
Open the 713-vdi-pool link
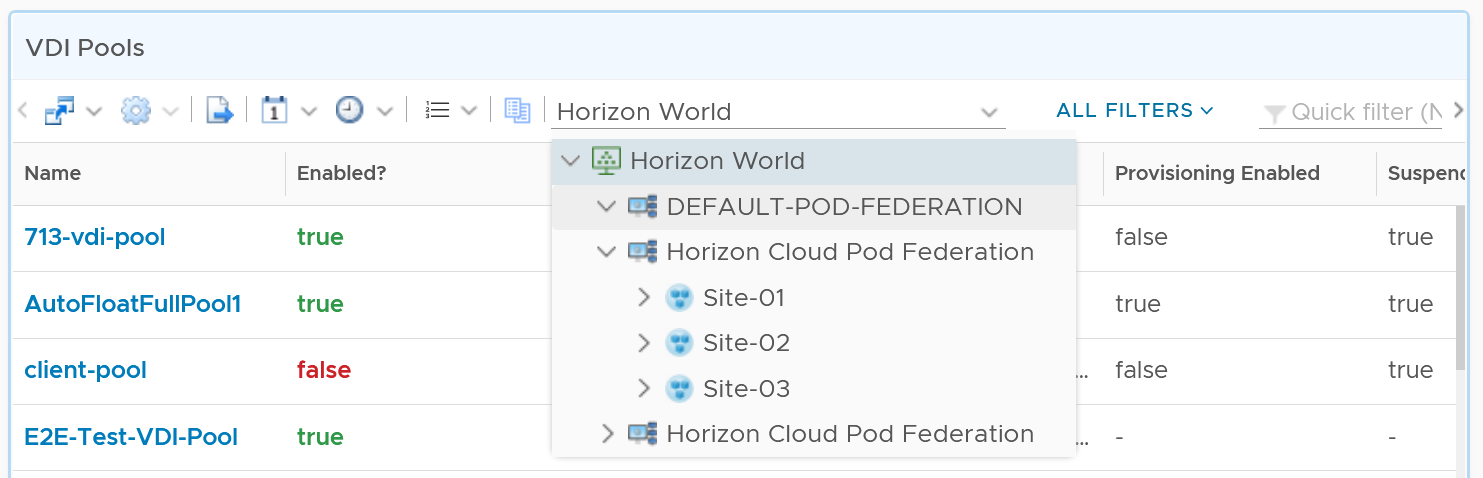(95, 237)
